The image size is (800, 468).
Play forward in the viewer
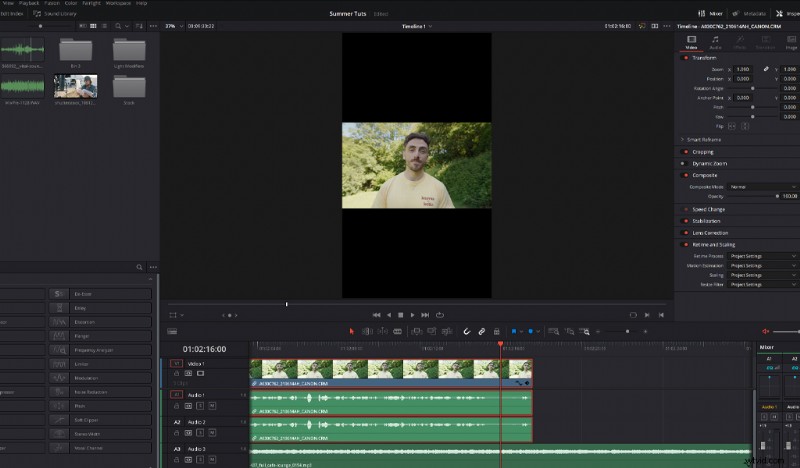(412, 315)
